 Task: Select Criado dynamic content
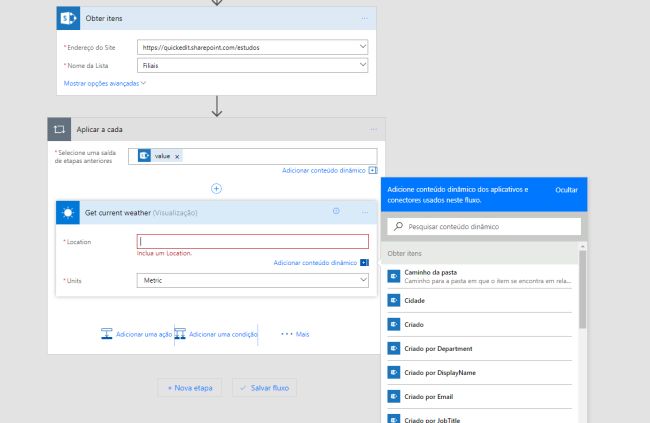480,324
